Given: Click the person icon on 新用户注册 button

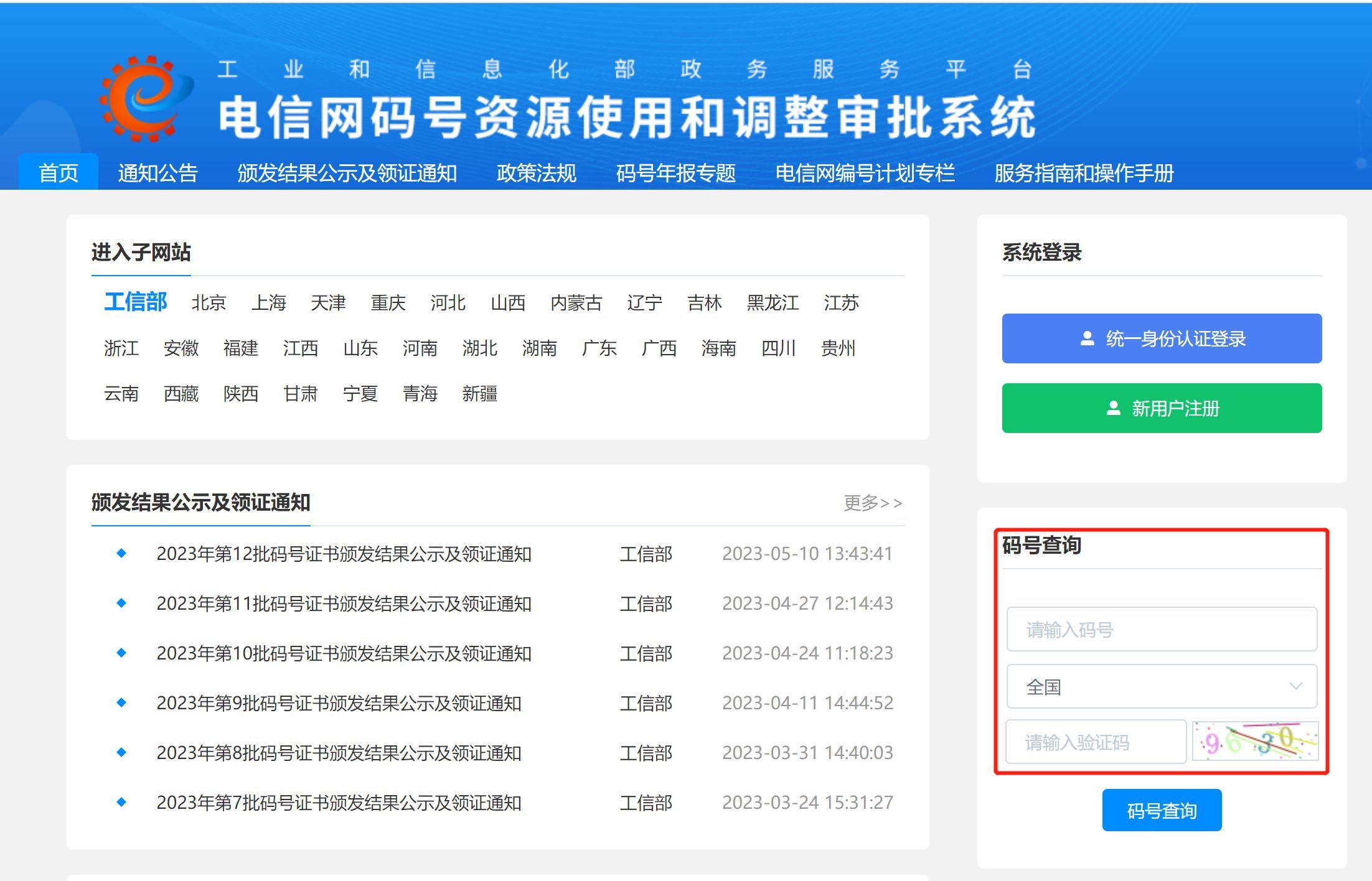Looking at the screenshot, I should tap(1114, 408).
